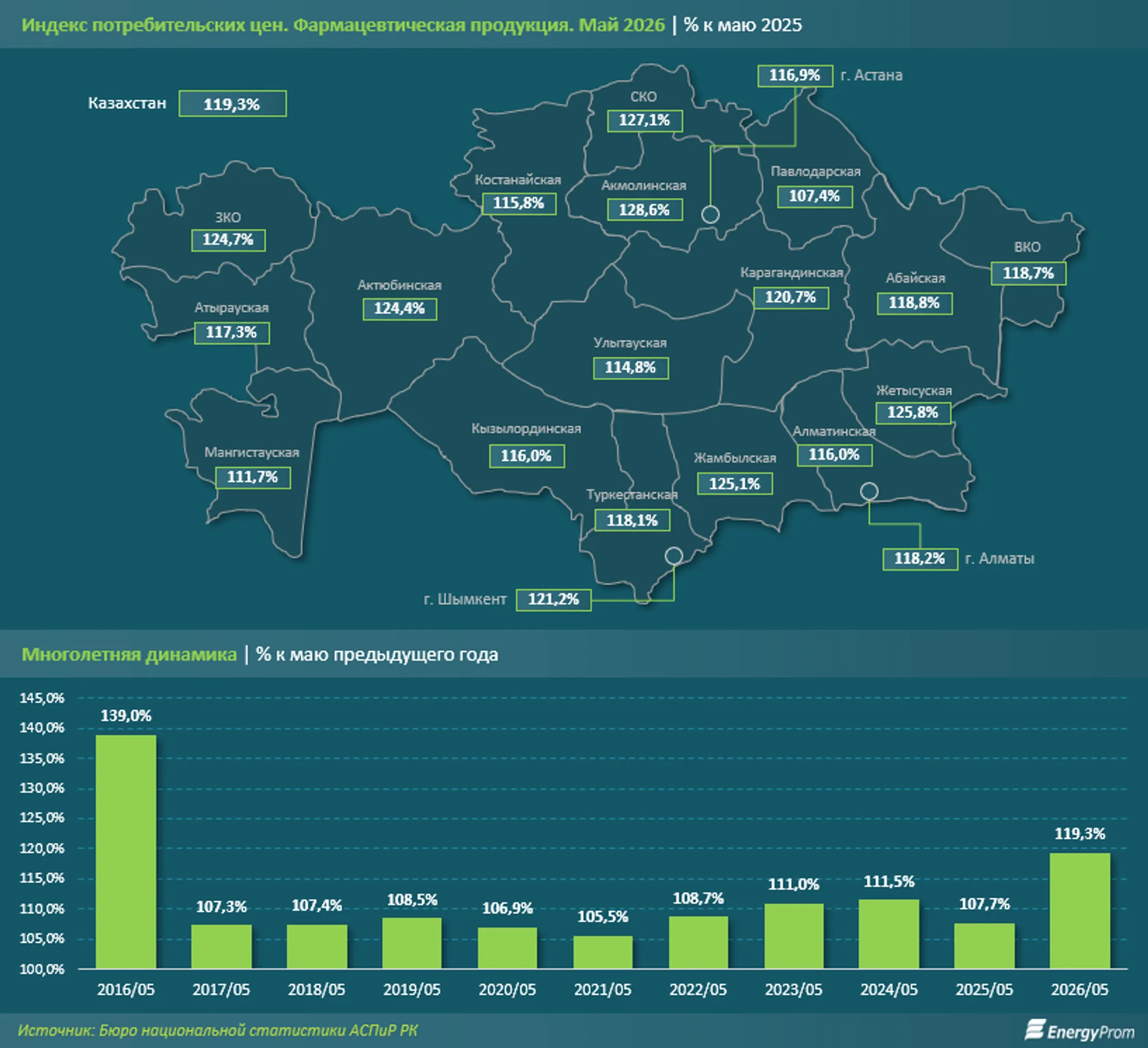Click the Акмолинская 128,6% label

coord(645,209)
